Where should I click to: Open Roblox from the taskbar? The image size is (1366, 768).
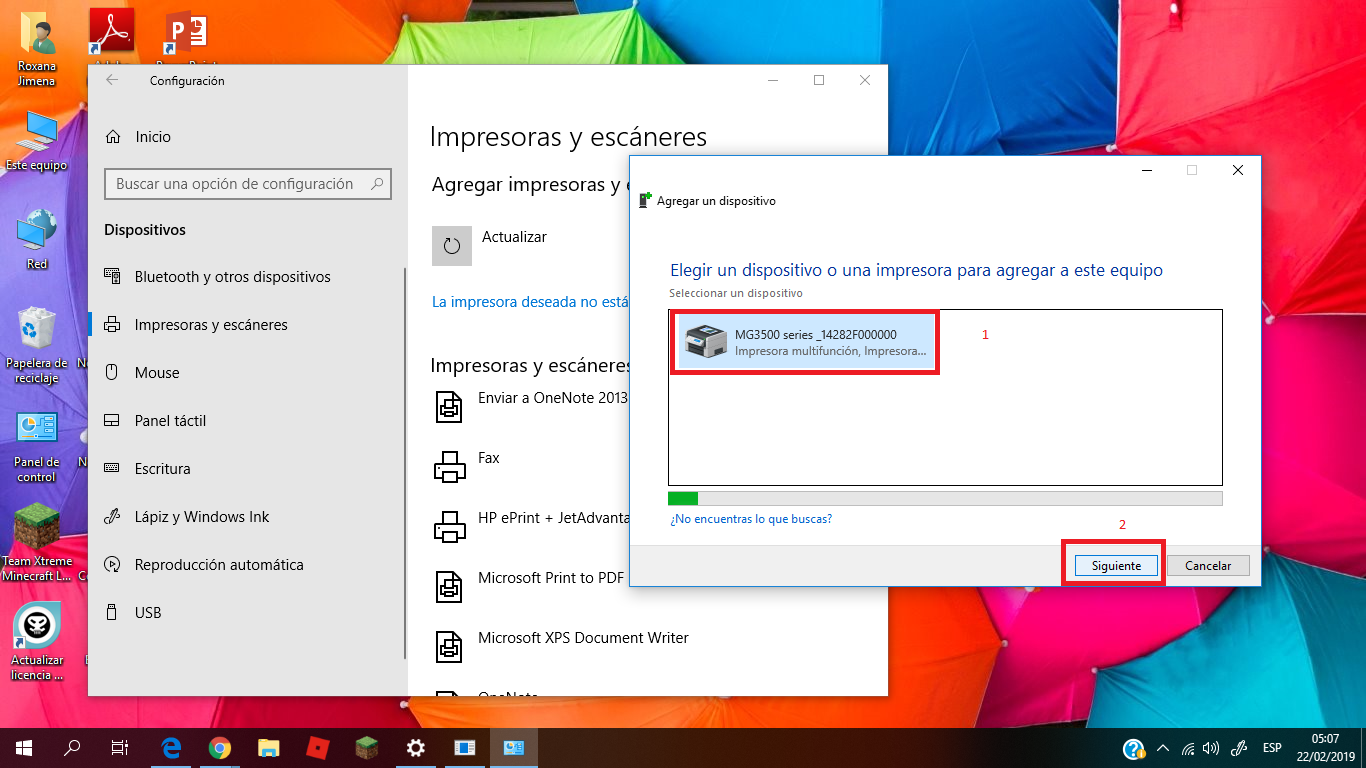tap(317, 748)
